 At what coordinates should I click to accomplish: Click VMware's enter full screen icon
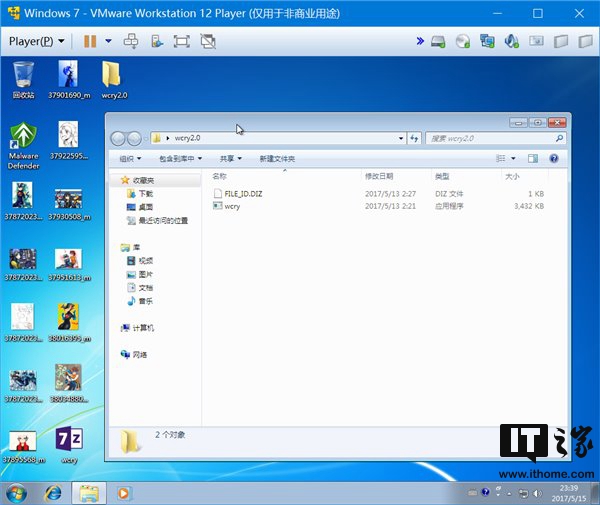point(181,41)
